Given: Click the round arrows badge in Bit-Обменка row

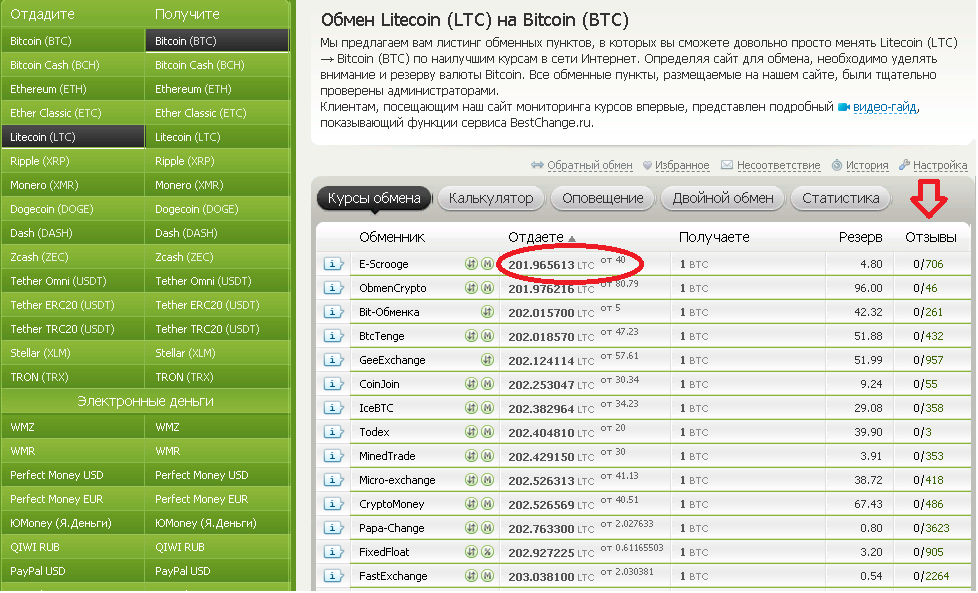Looking at the screenshot, I should point(488,312).
